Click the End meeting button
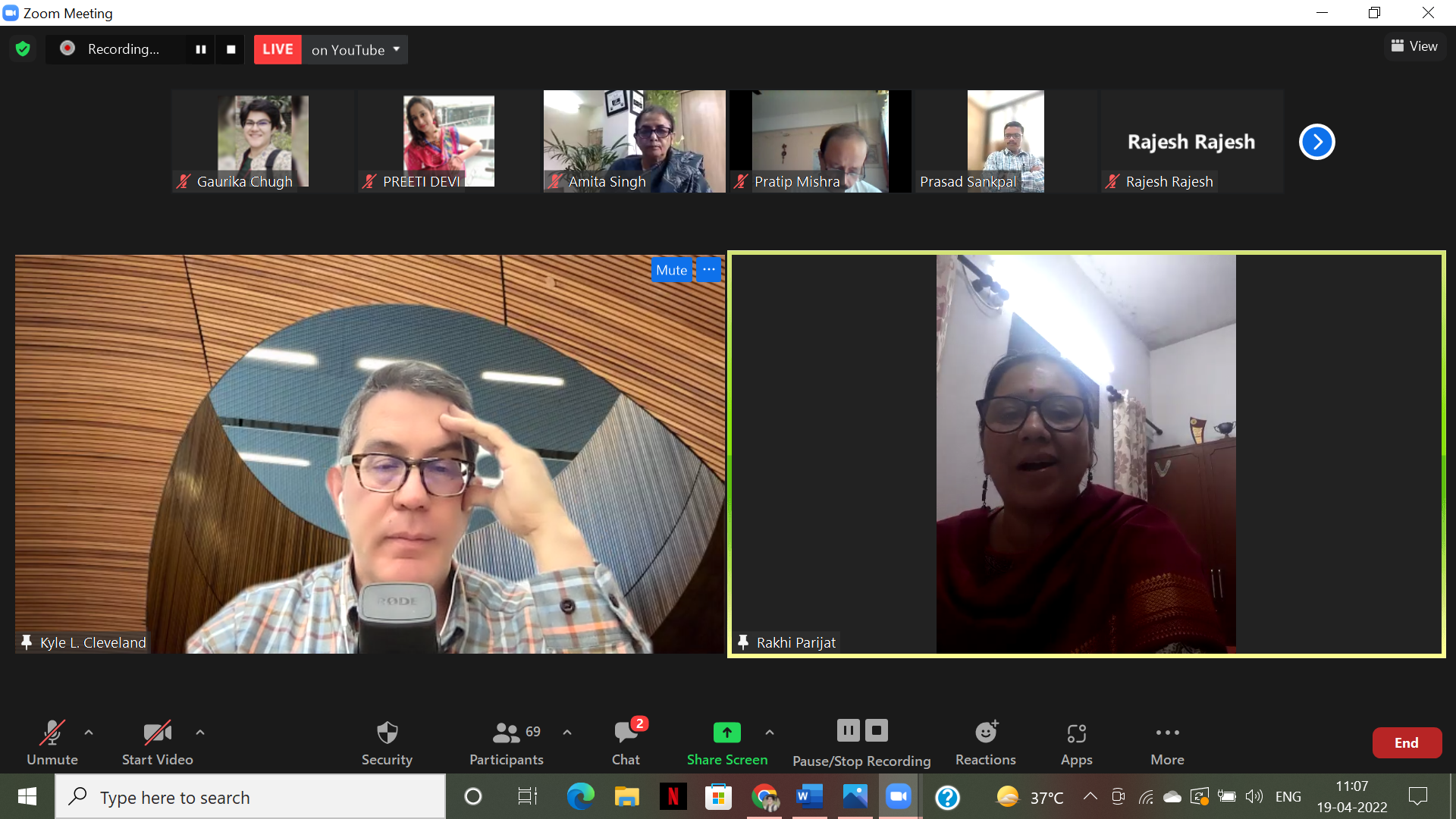The height and width of the screenshot is (819, 1456). tap(1406, 743)
